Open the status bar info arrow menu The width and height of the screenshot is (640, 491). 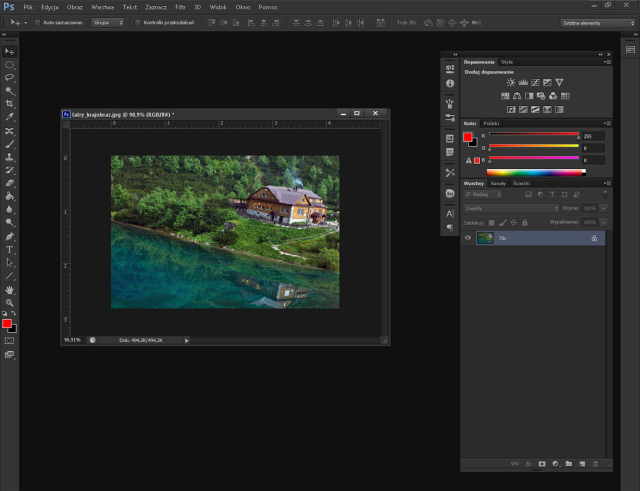point(187,340)
